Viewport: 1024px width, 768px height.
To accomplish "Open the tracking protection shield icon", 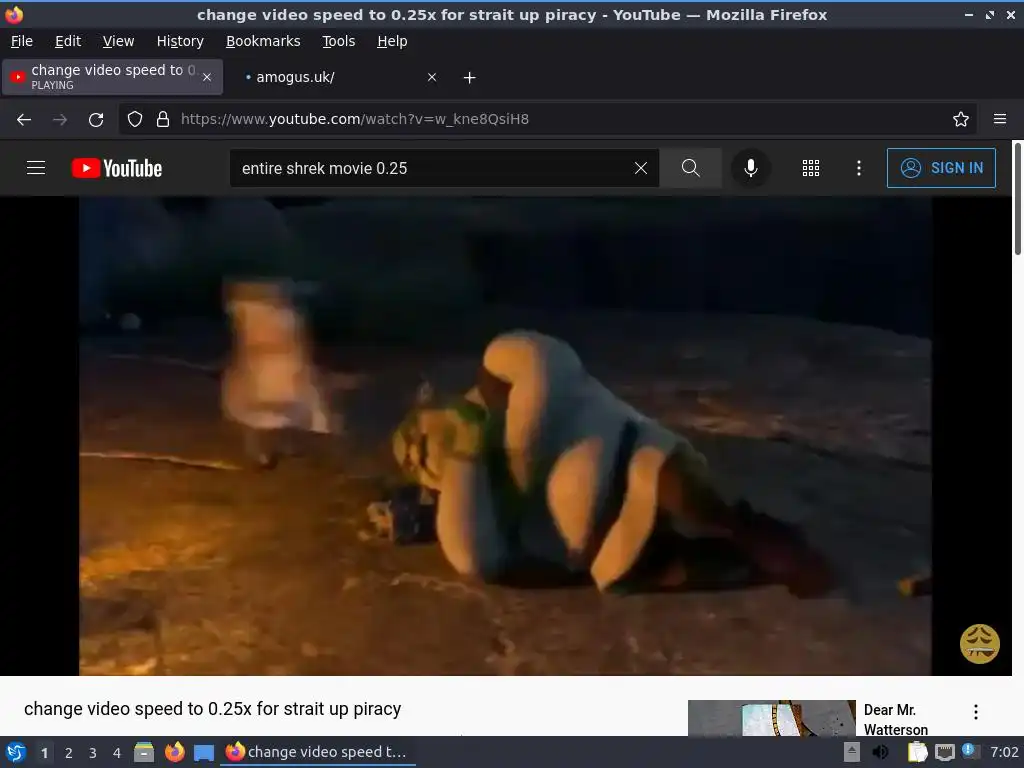I will pyautogui.click(x=135, y=120).
